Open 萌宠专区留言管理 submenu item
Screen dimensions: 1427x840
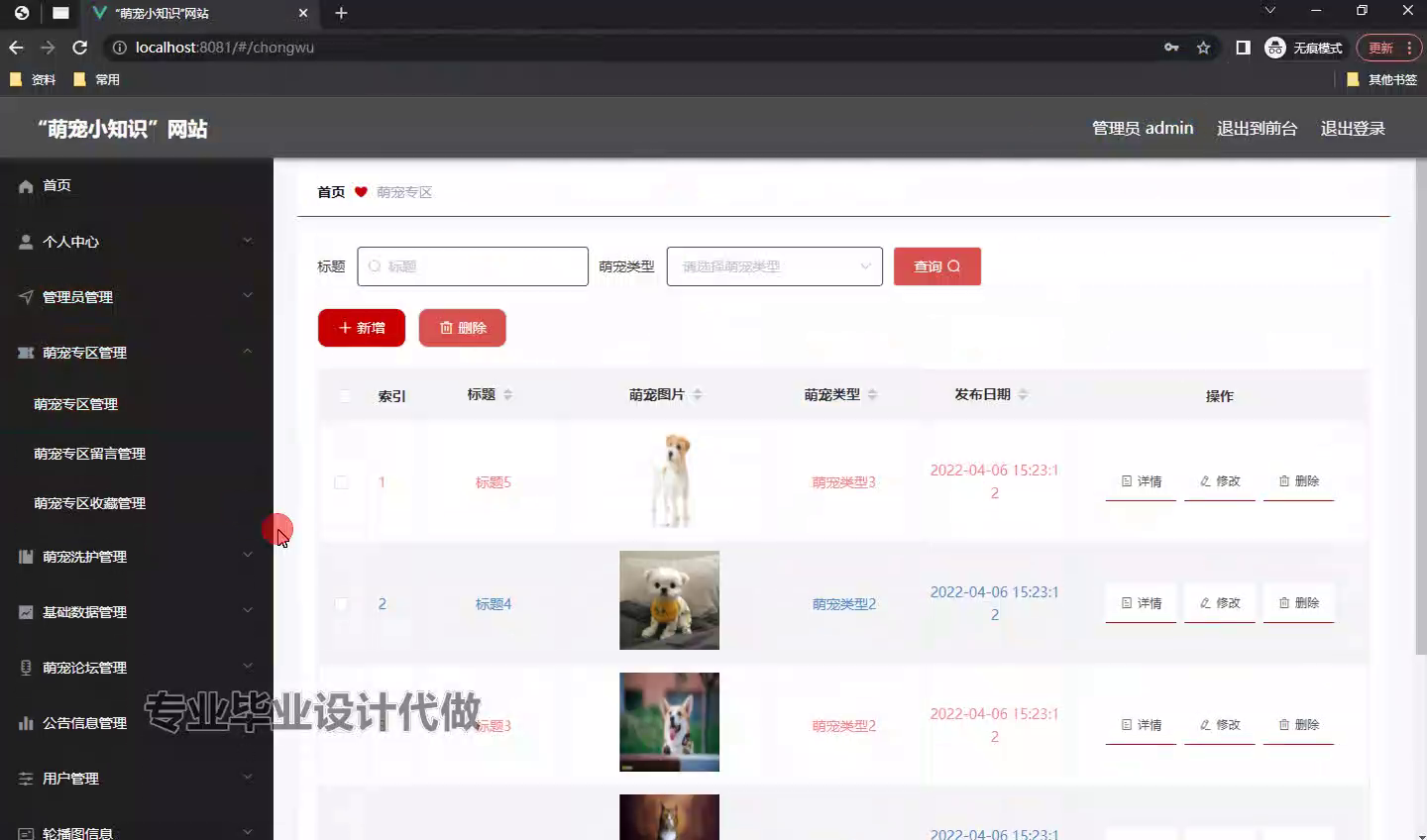[x=89, y=454]
